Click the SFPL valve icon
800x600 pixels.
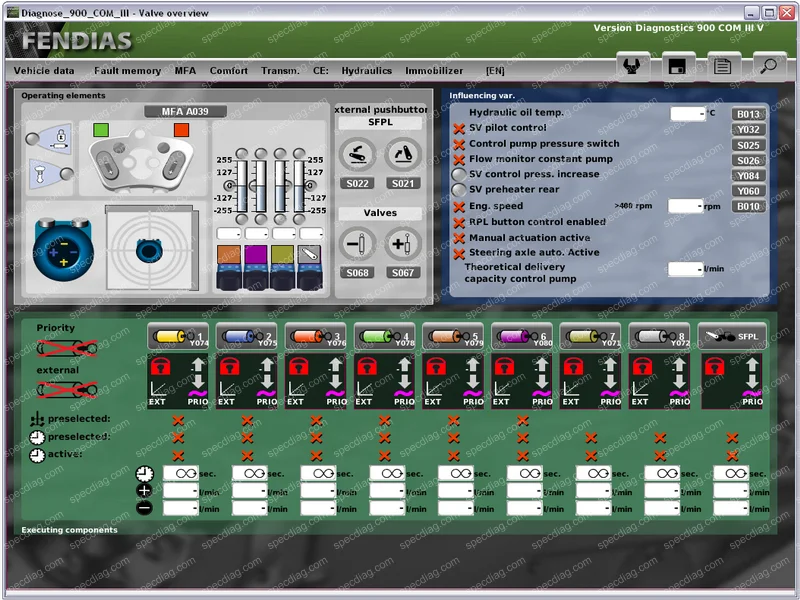(731, 336)
